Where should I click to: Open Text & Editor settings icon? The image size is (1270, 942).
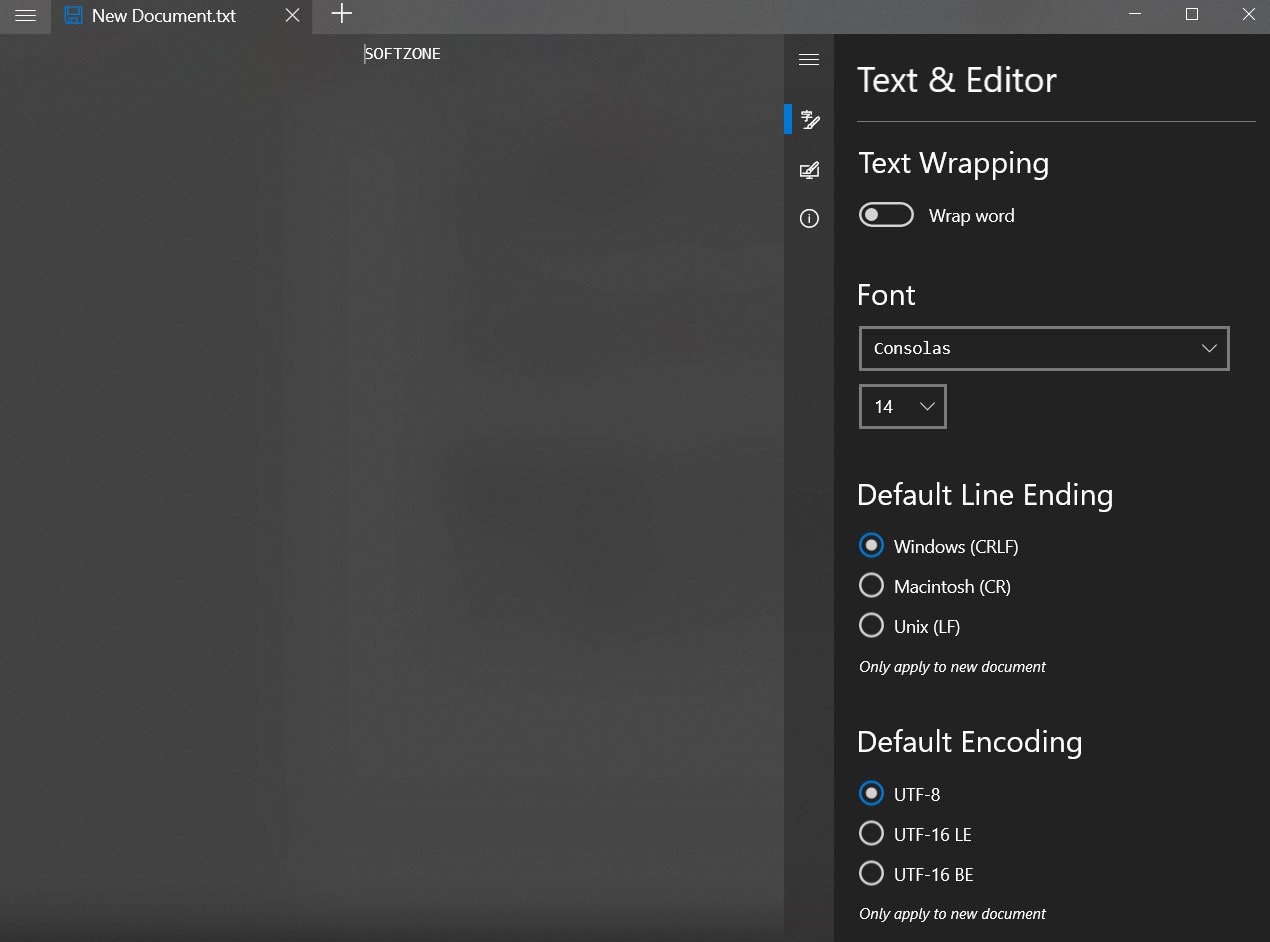[x=810, y=120]
